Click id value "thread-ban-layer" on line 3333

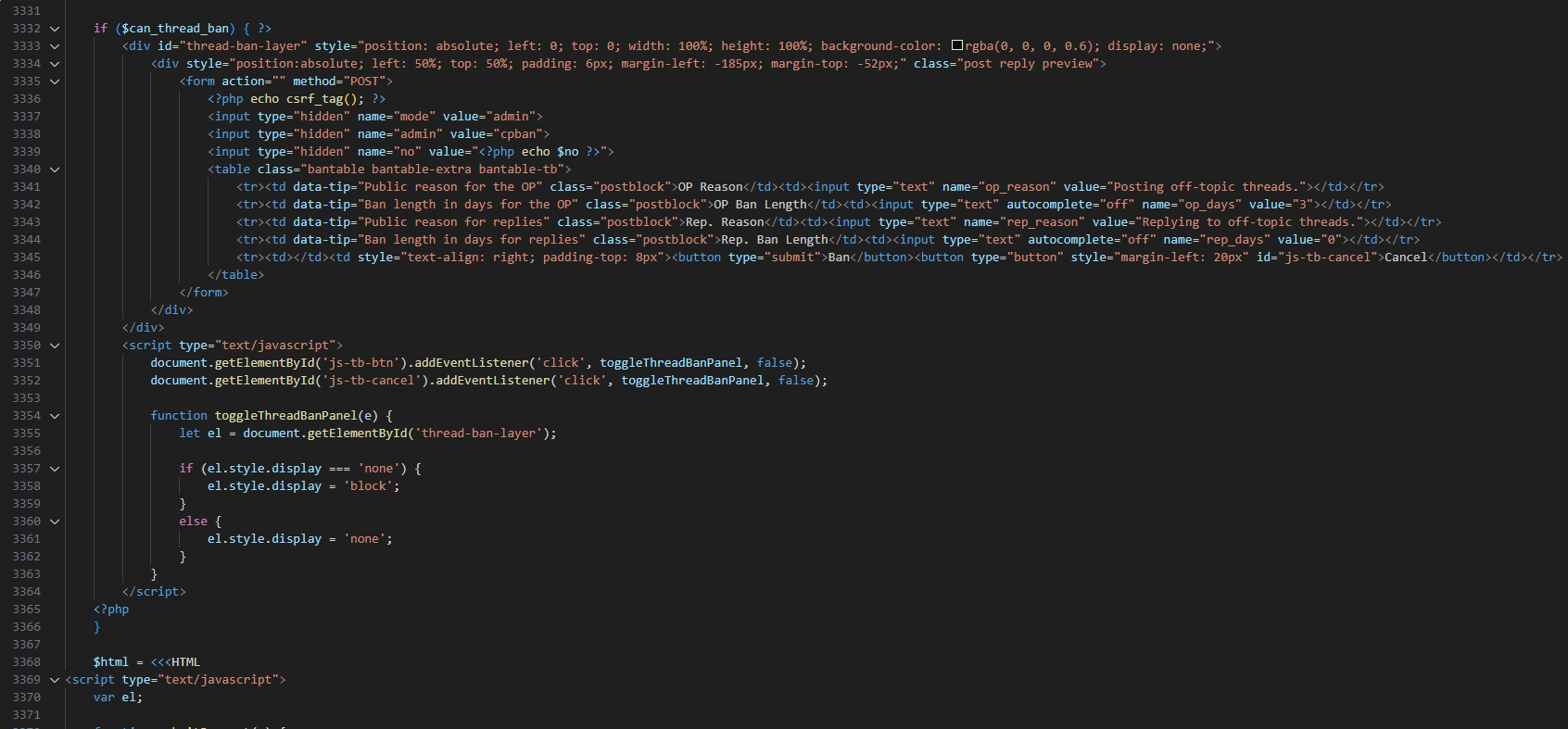click(x=243, y=46)
